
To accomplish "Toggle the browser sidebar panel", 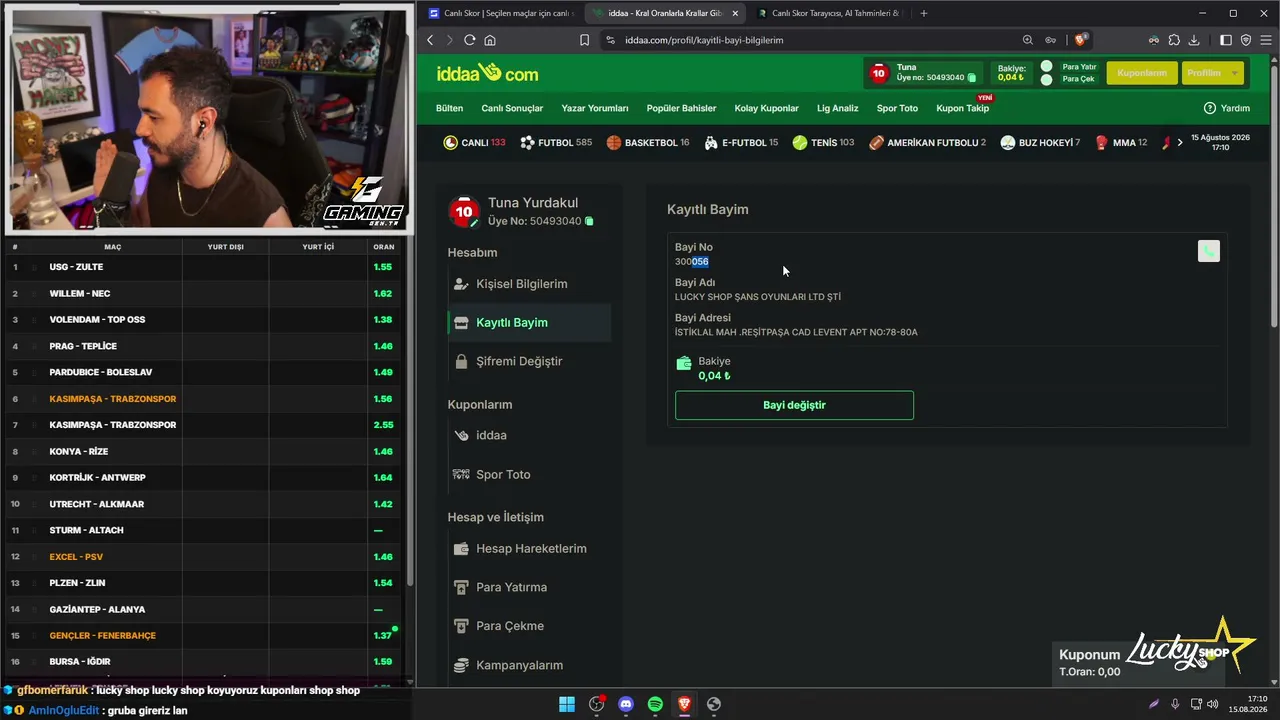I will [1226, 40].
